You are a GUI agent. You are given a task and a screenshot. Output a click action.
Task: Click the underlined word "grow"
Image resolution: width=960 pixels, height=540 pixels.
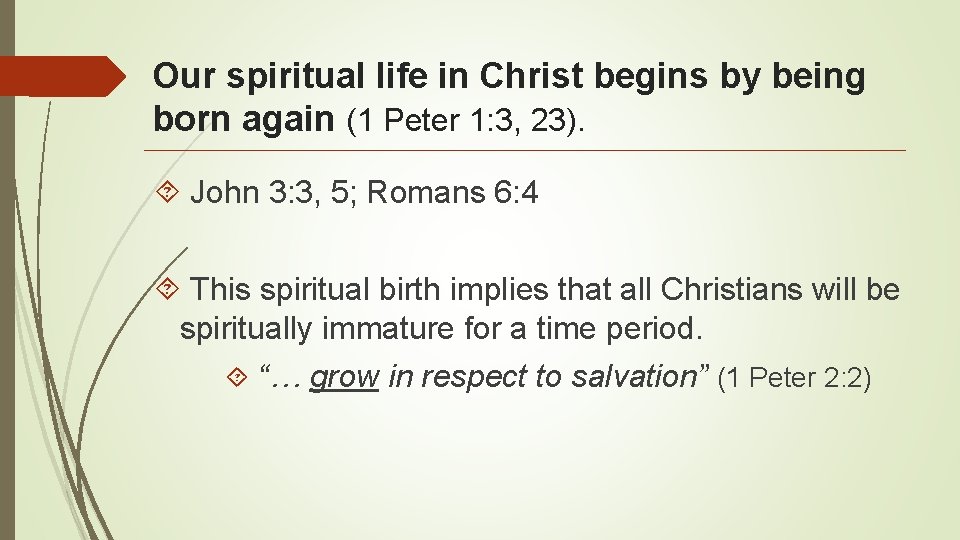click(345, 376)
